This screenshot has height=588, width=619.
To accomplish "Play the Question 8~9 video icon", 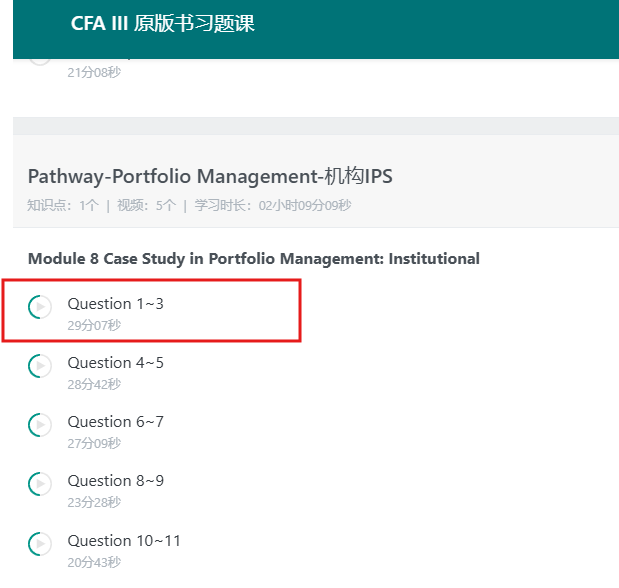I will tap(40, 484).
